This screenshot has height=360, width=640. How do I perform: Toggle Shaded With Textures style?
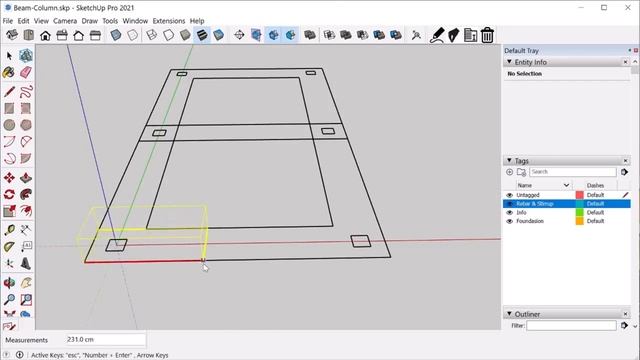point(202,35)
